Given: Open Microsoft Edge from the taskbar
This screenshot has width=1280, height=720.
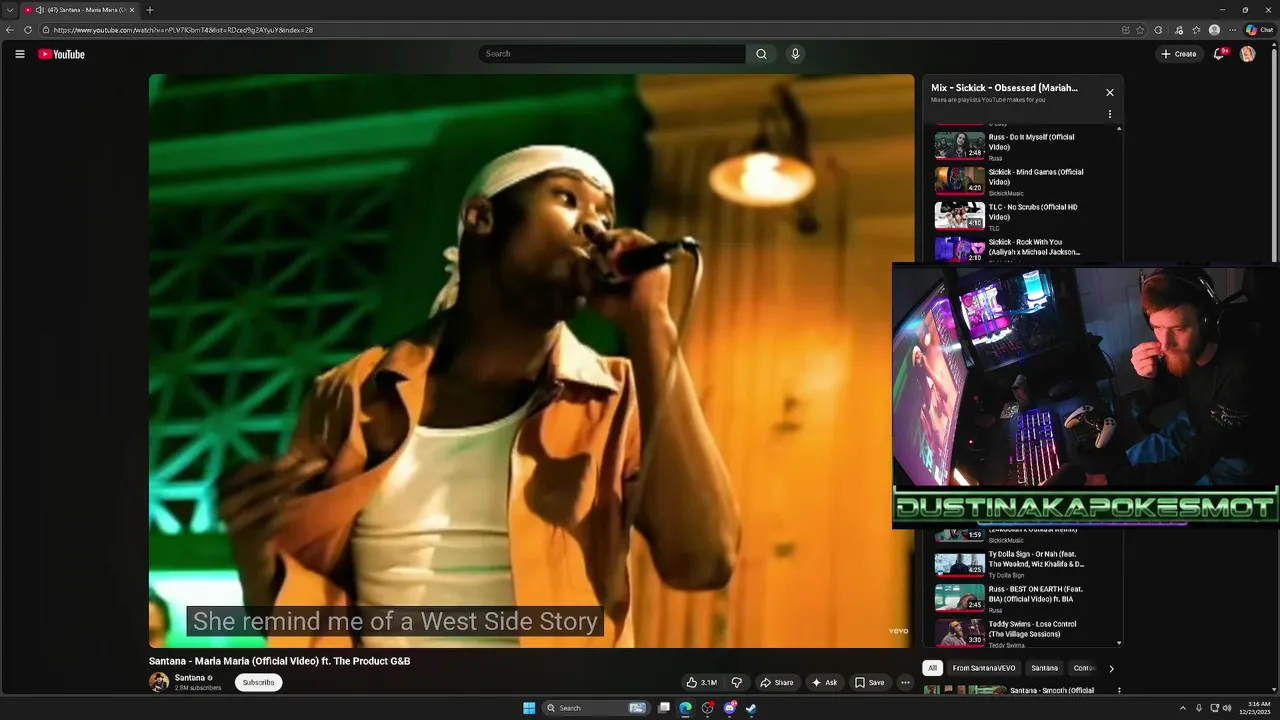Looking at the screenshot, I should (685, 708).
